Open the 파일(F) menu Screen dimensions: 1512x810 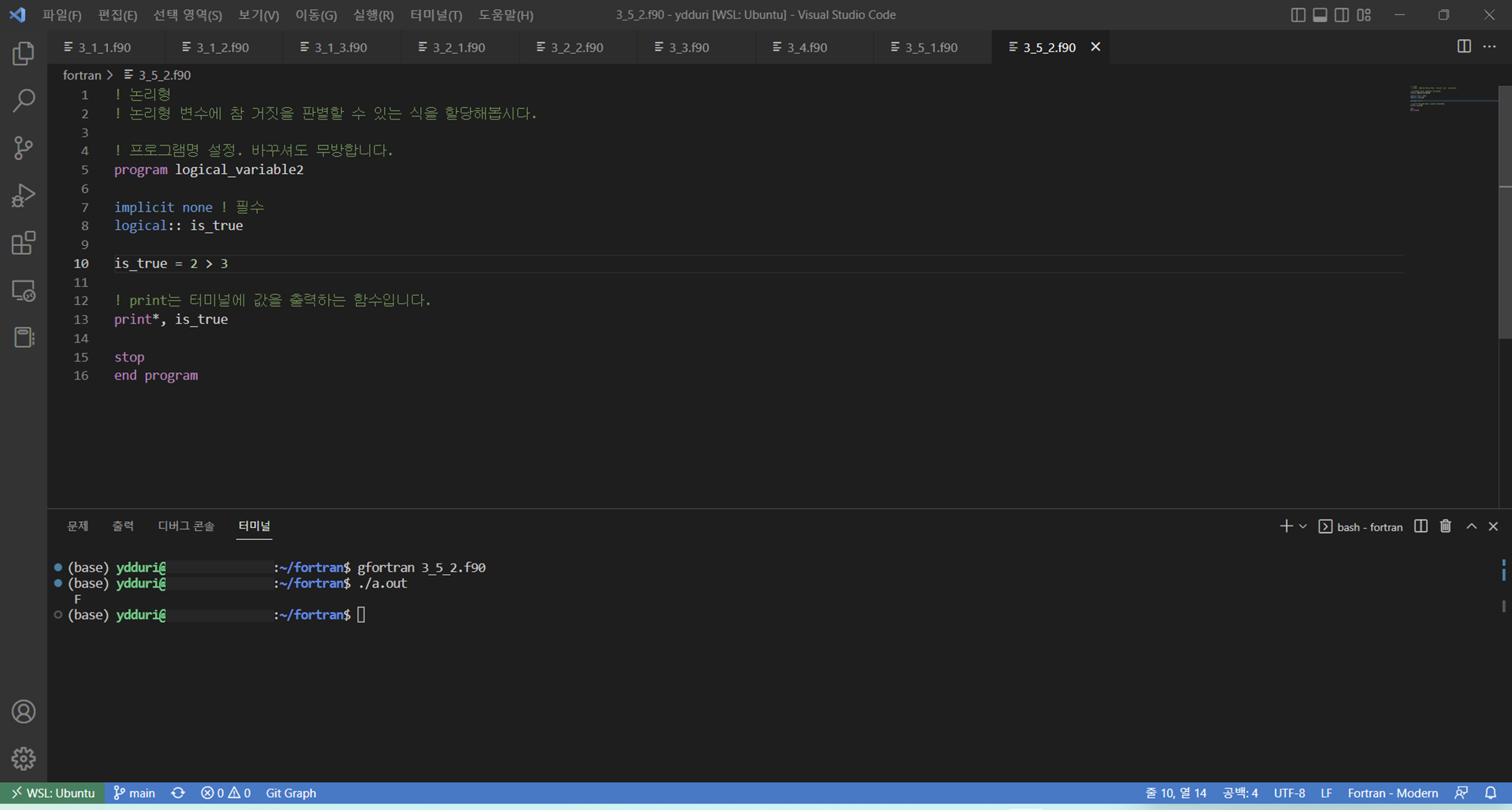pos(62,15)
